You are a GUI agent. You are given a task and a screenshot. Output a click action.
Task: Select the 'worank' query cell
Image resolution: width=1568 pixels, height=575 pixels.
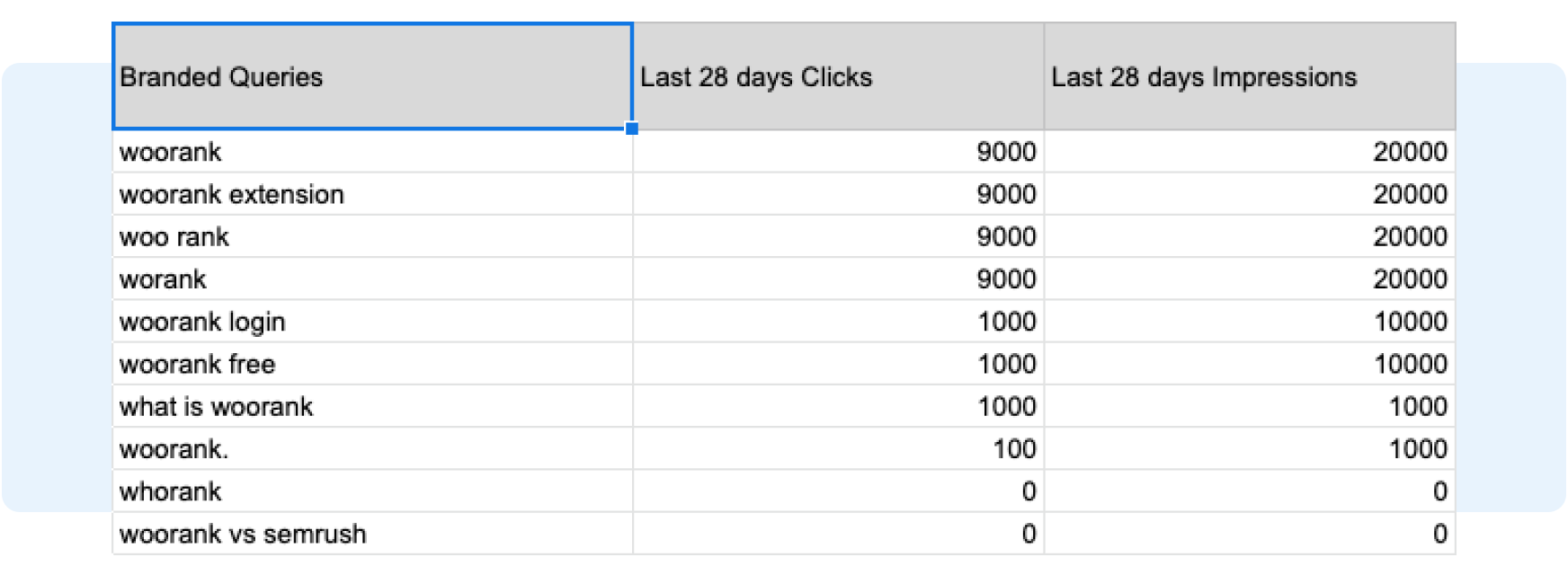372,279
